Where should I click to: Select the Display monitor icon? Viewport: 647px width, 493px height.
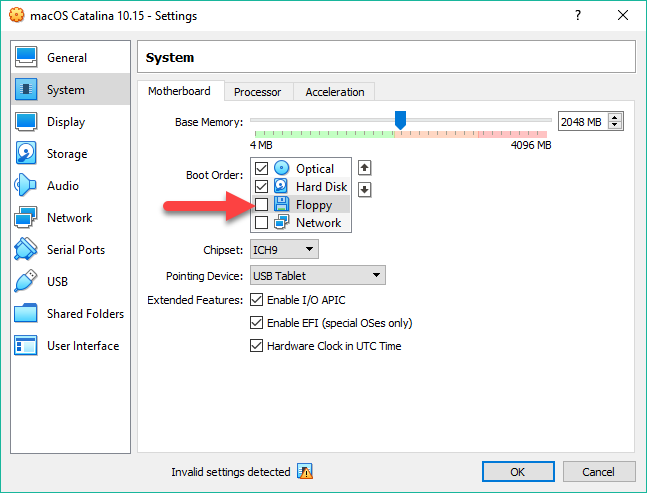tap(27, 122)
